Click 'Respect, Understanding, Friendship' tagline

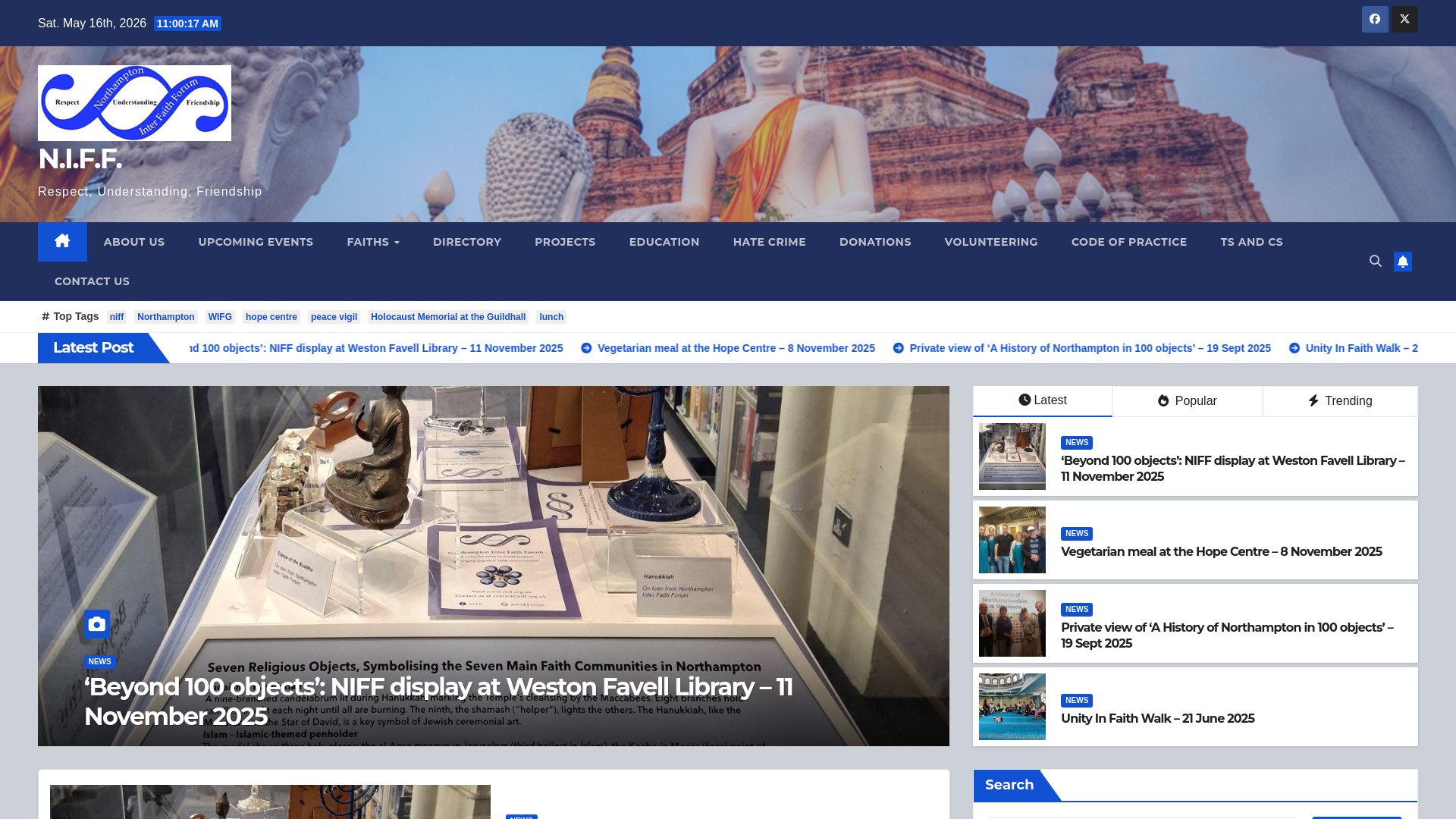pos(150,192)
